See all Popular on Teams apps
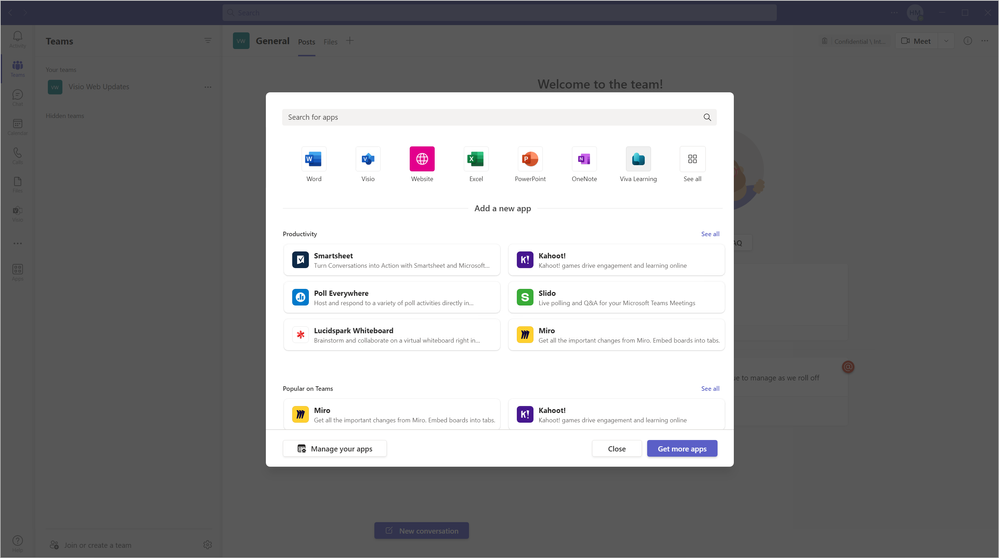 [x=710, y=389]
